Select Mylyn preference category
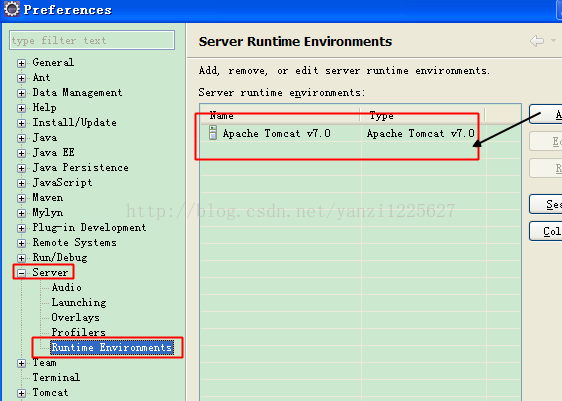The image size is (562, 401). click(48, 213)
